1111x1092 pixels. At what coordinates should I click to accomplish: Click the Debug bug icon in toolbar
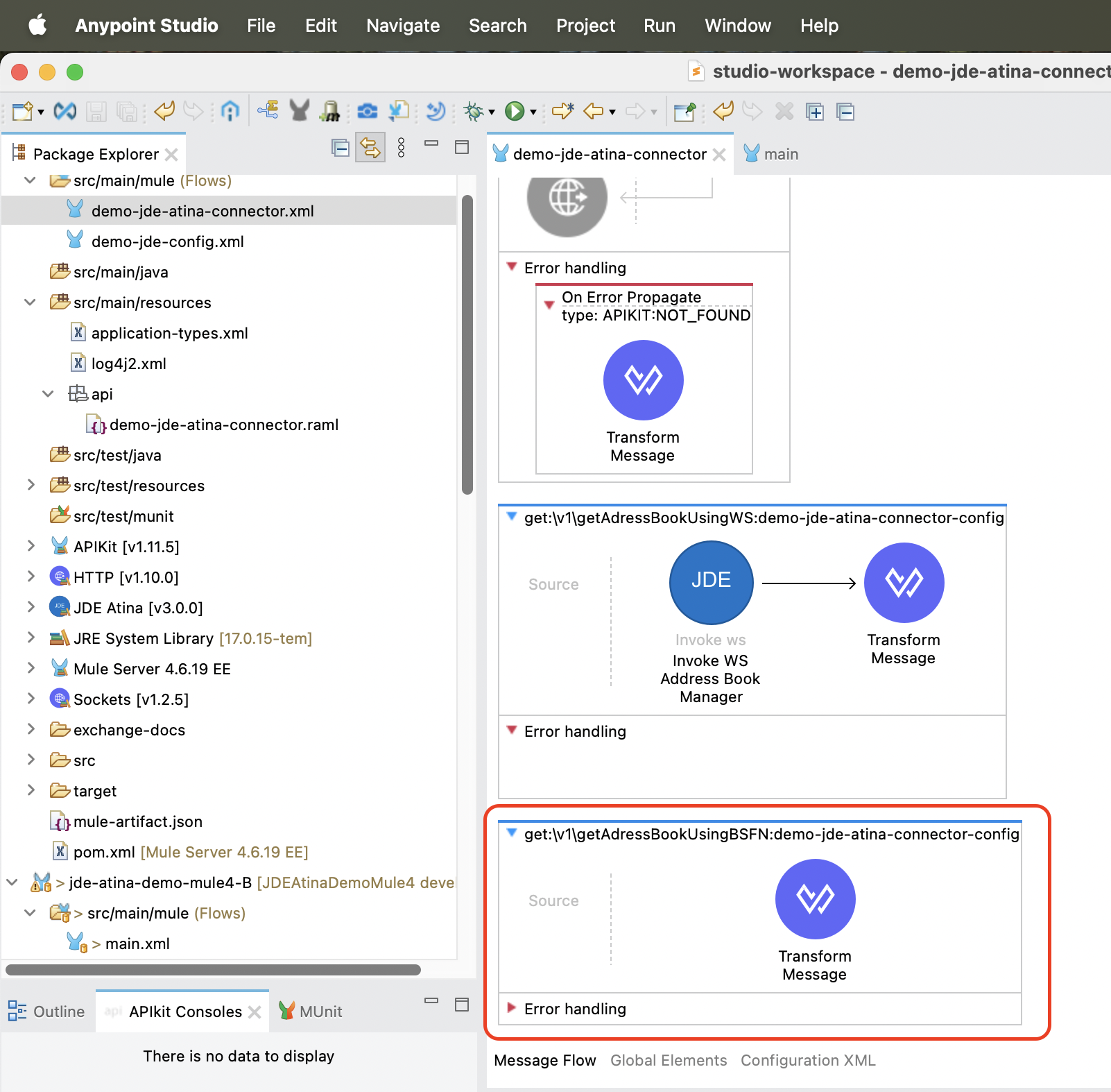click(x=474, y=111)
